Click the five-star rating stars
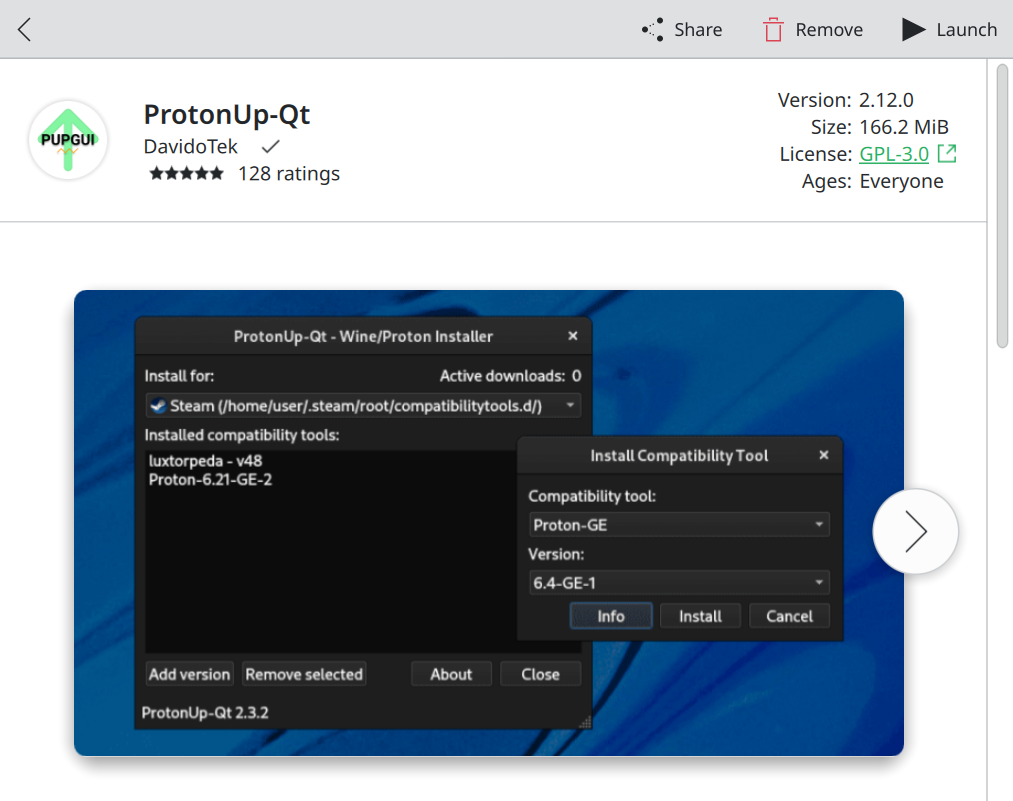 tap(186, 172)
